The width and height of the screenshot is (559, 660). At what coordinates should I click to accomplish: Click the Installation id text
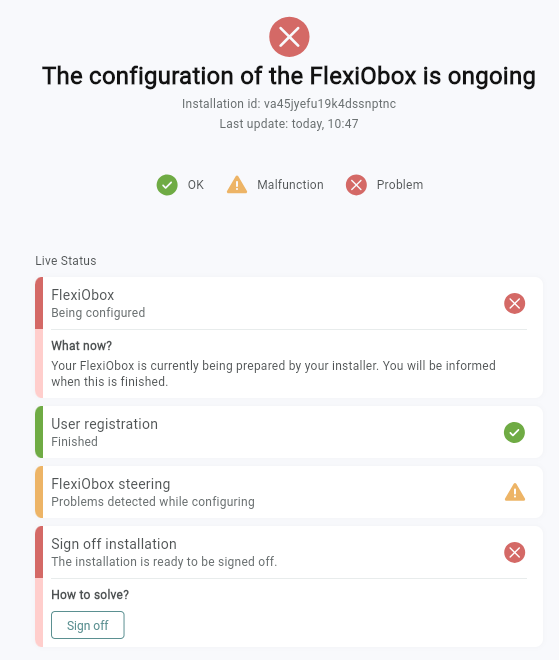289,104
